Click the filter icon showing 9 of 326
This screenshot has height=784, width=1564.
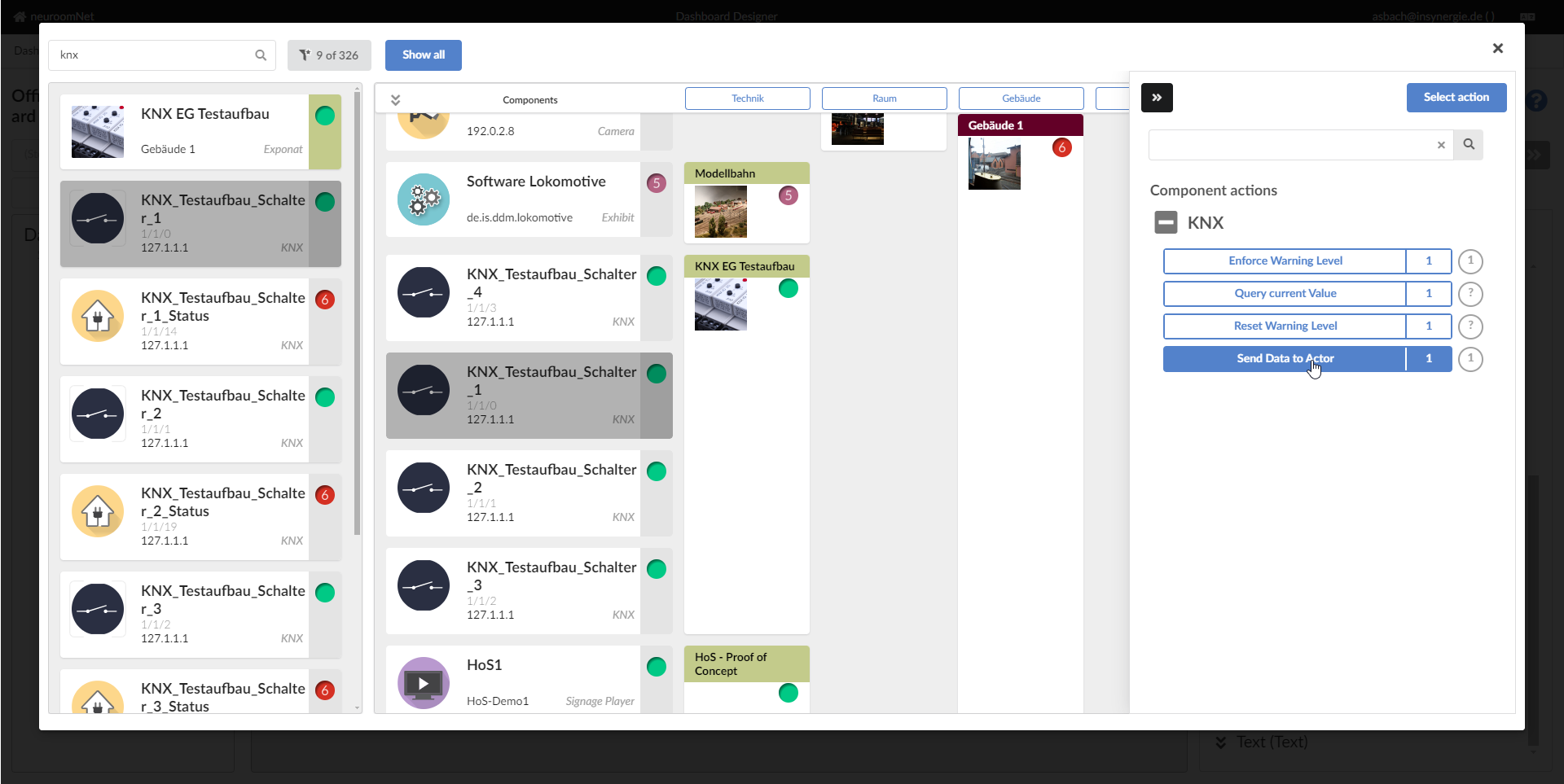(x=305, y=55)
